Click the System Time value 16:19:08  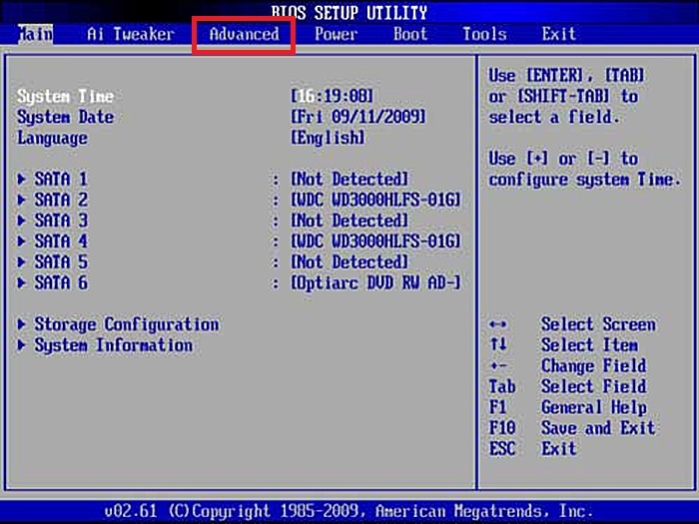click(x=332, y=96)
